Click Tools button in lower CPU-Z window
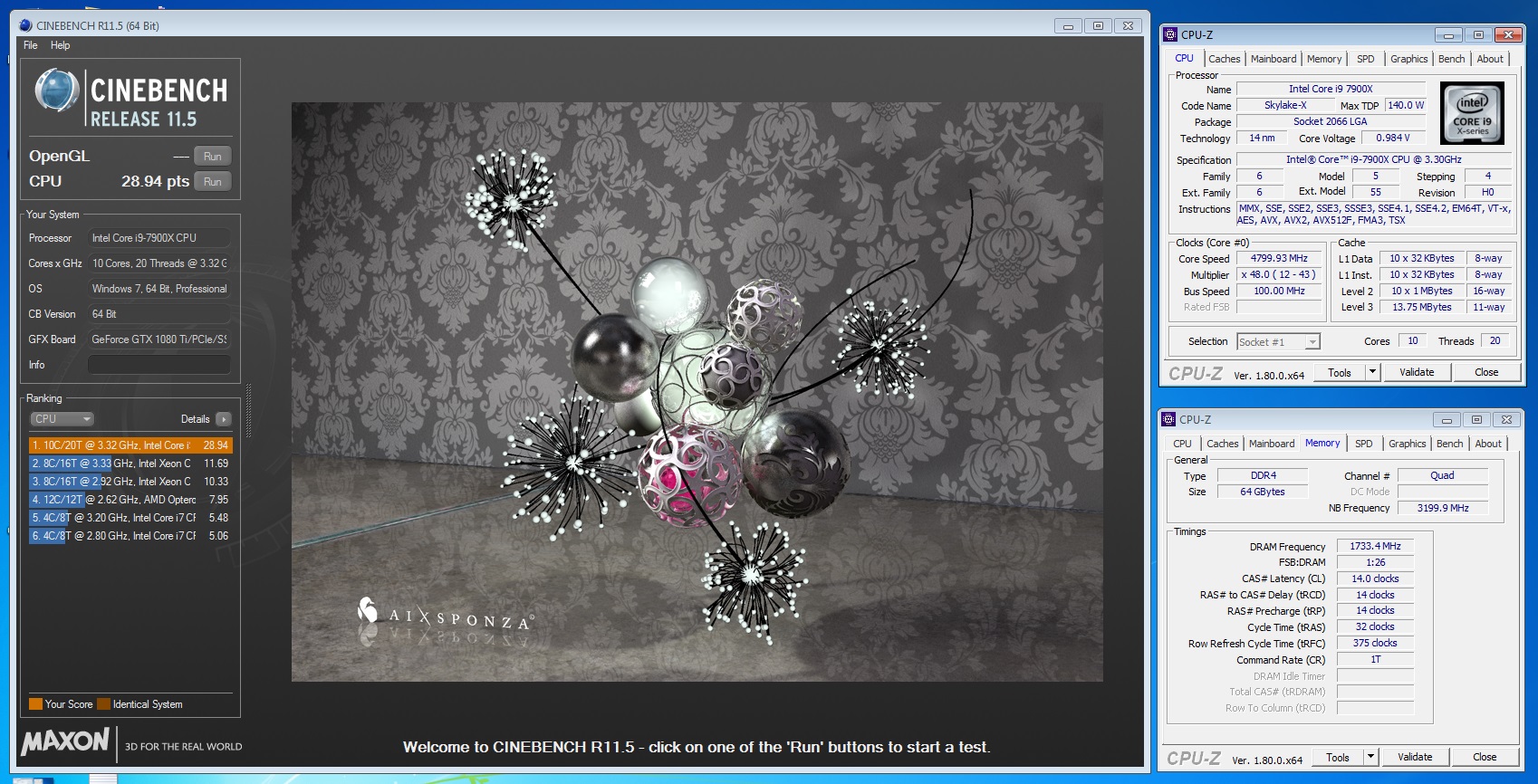The height and width of the screenshot is (784, 1538). (x=1337, y=757)
